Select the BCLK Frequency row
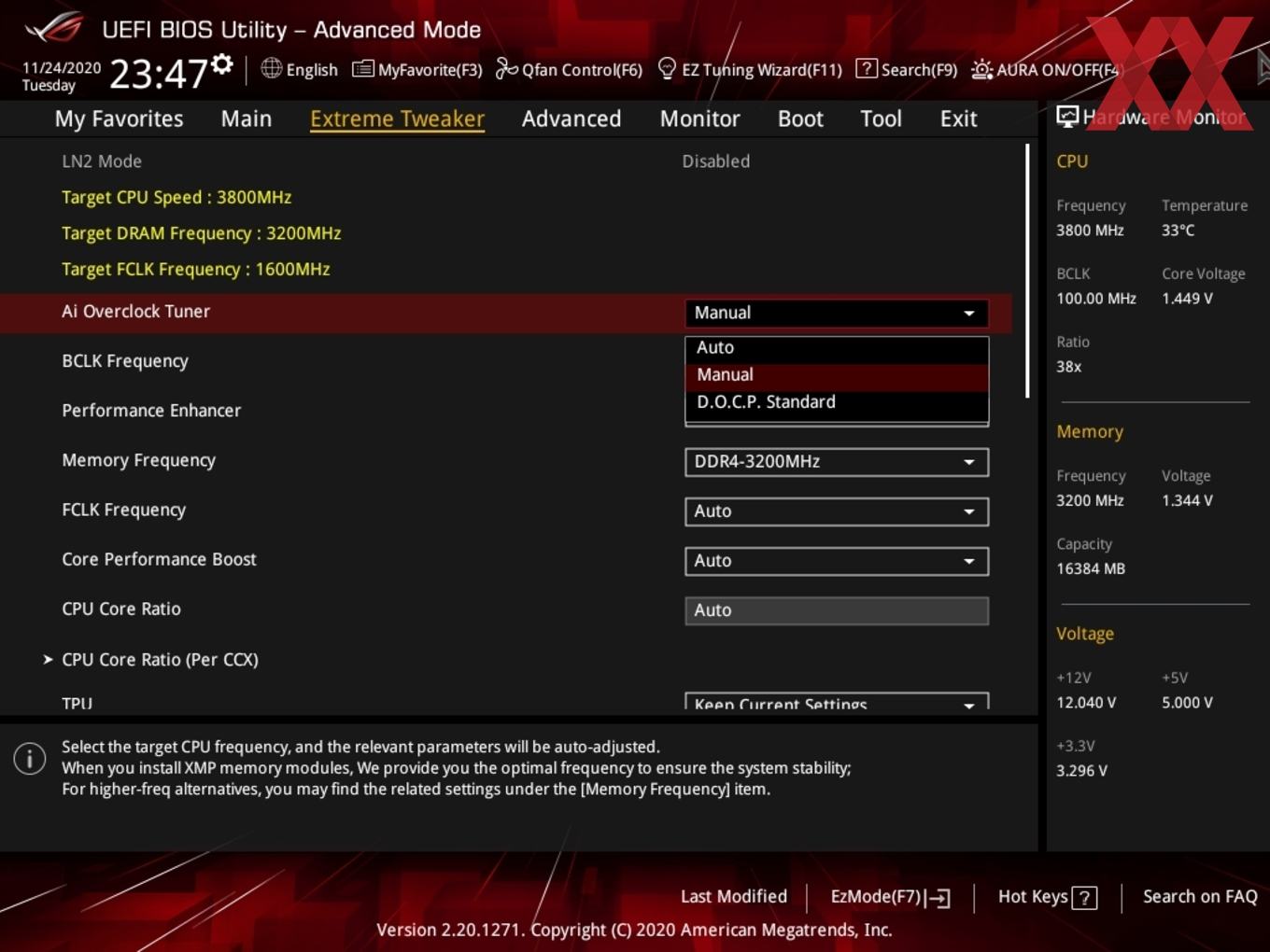Image resolution: width=1270 pixels, height=952 pixels. (x=125, y=361)
